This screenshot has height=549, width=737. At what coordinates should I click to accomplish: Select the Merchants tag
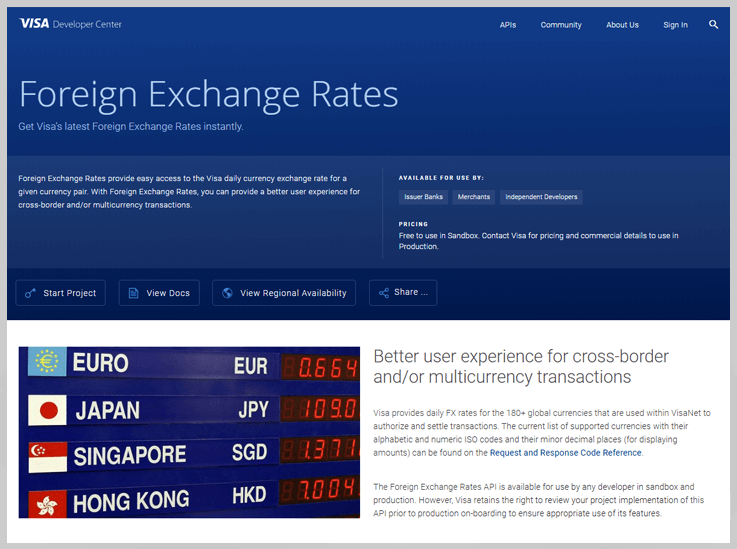[474, 197]
